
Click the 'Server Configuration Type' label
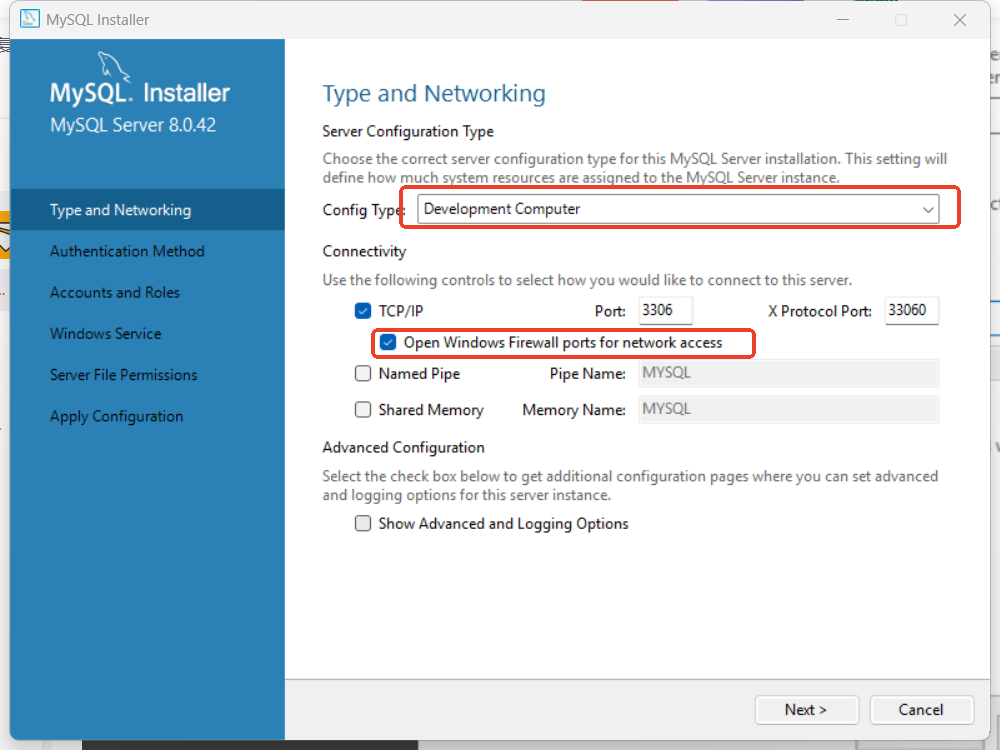(408, 131)
